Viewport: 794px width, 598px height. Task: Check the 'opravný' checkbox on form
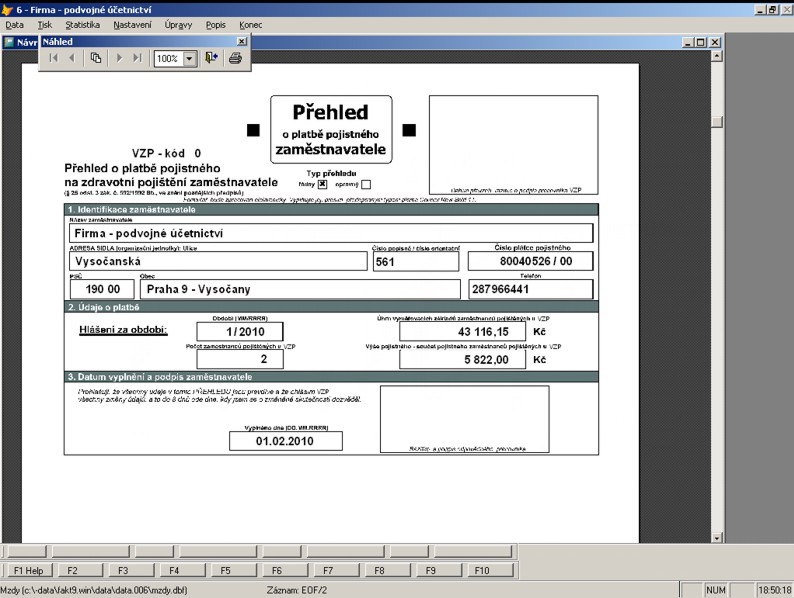(x=366, y=184)
